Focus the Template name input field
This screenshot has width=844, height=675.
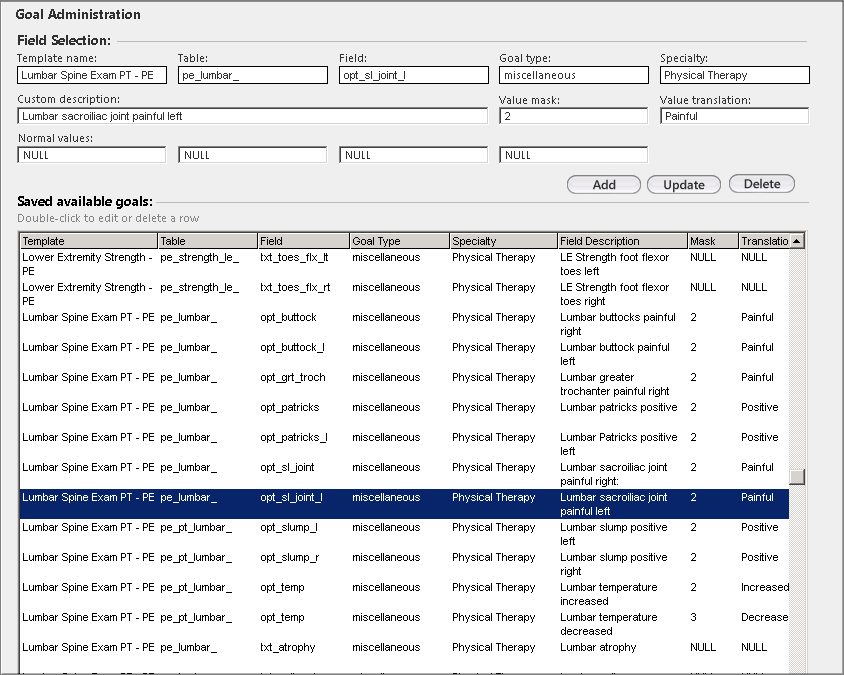coord(92,75)
